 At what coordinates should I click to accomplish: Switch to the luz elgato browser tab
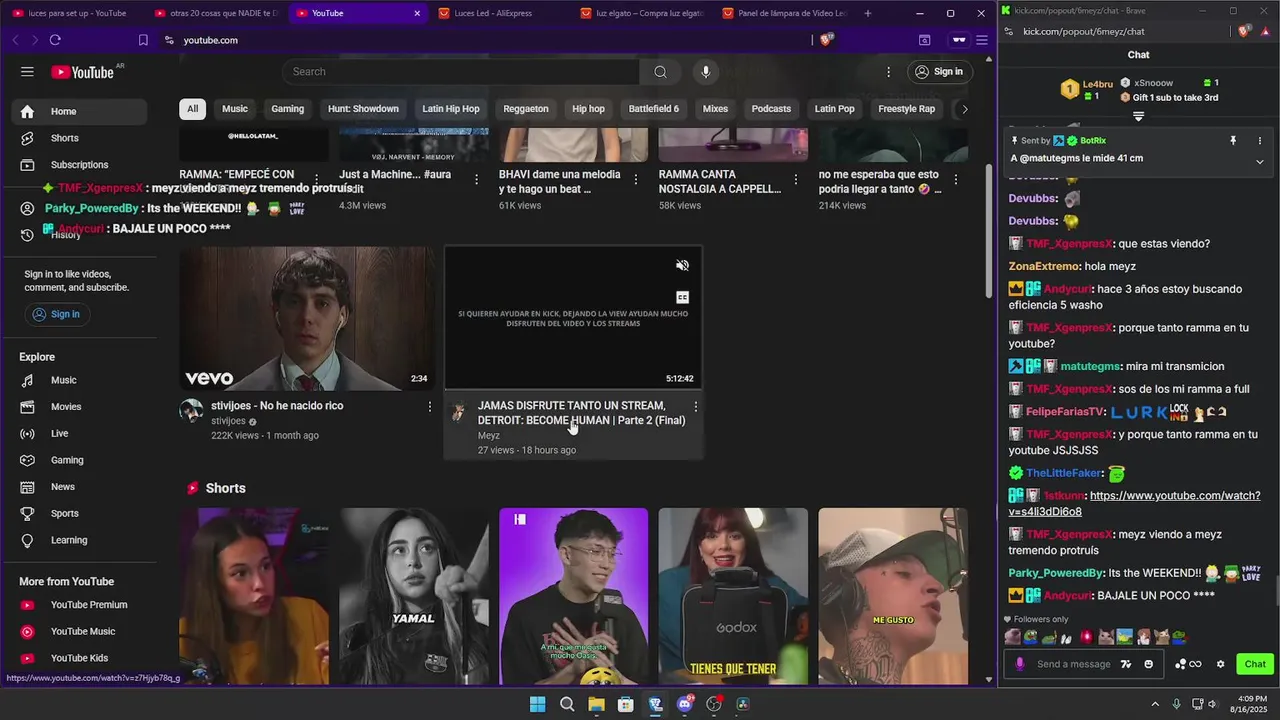(642, 13)
